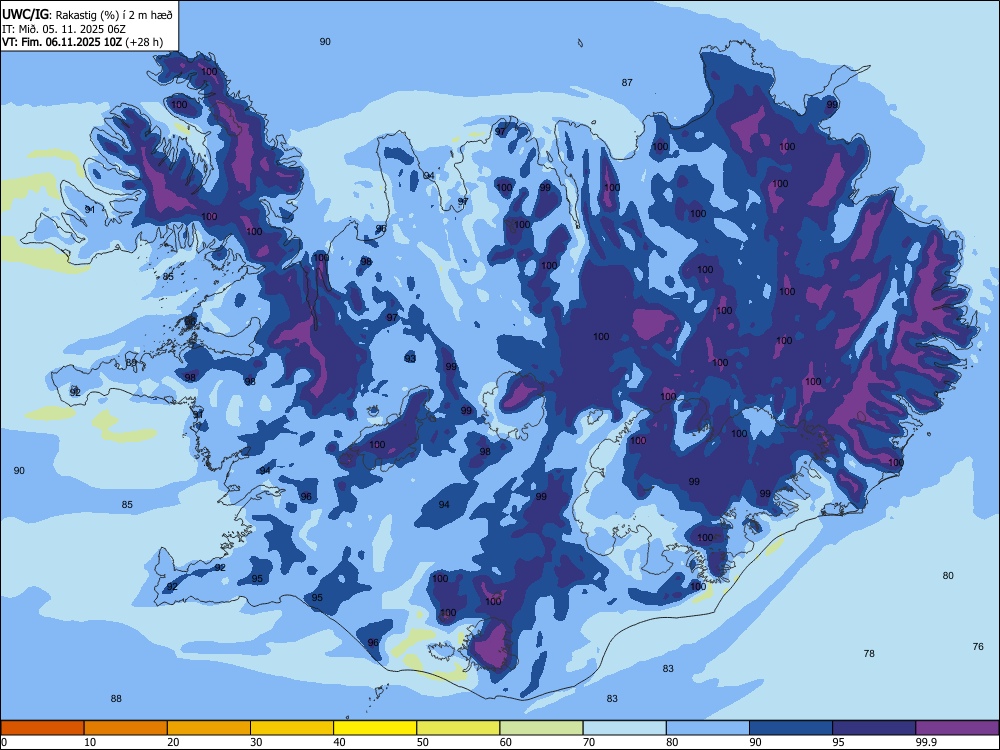
Task: Choose the orange 10–20 legend swatch
Action: [x=126, y=728]
